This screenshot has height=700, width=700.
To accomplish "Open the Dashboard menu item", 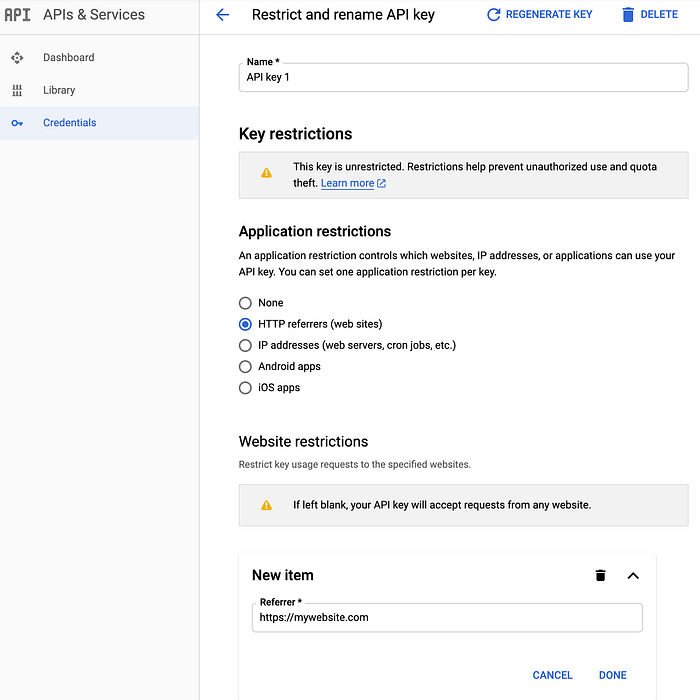I will [x=68, y=58].
